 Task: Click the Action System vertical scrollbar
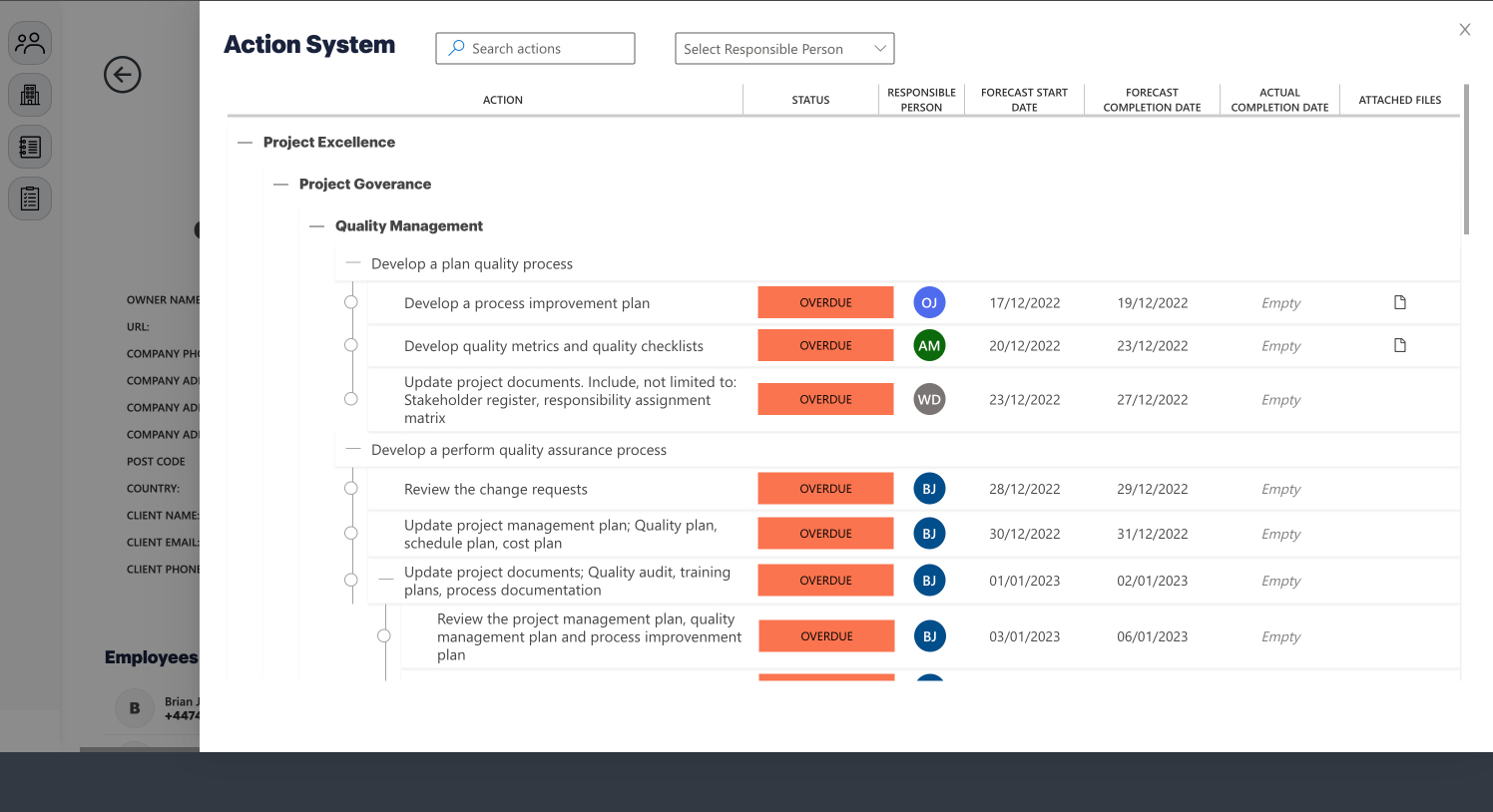pyautogui.click(x=1466, y=160)
